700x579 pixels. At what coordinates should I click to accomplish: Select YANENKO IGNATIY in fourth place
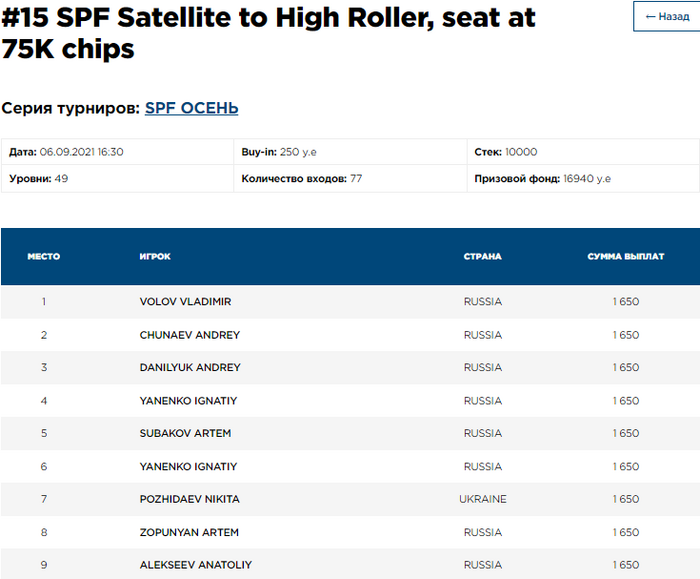pyautogui.click(x=188, y=401)
